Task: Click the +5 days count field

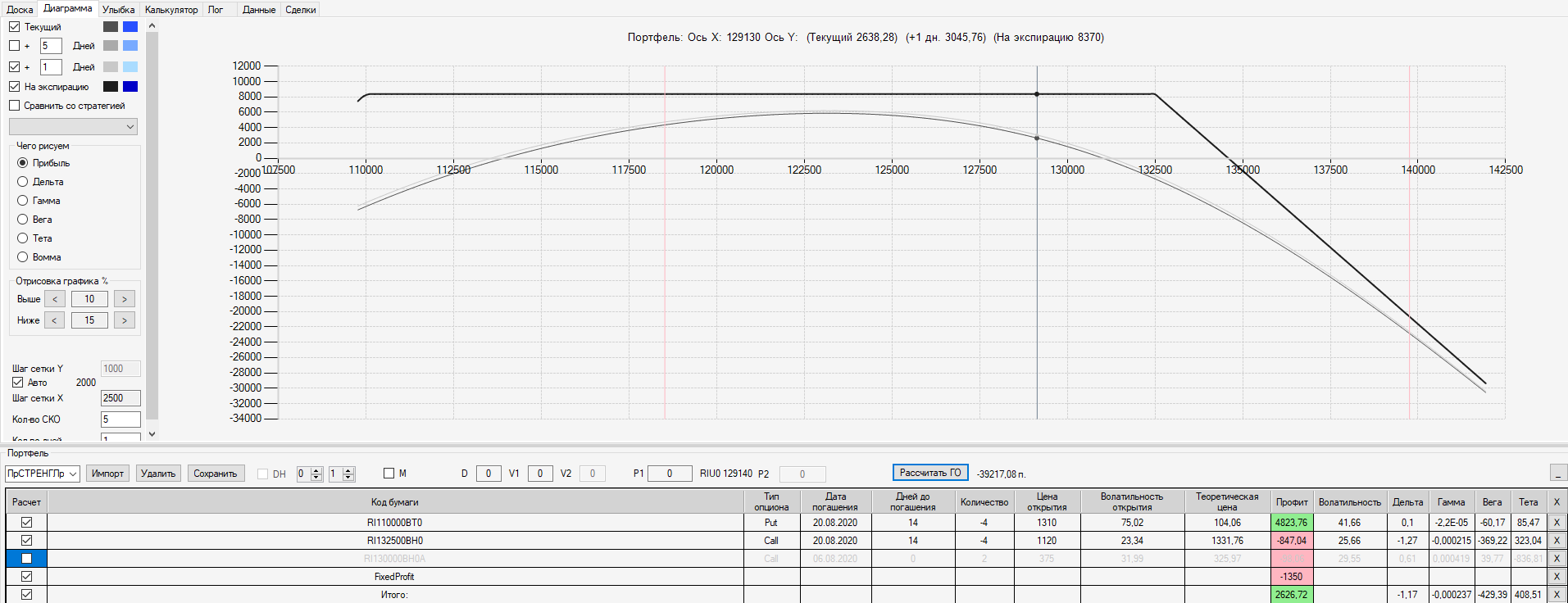Action: pos(51,46)
